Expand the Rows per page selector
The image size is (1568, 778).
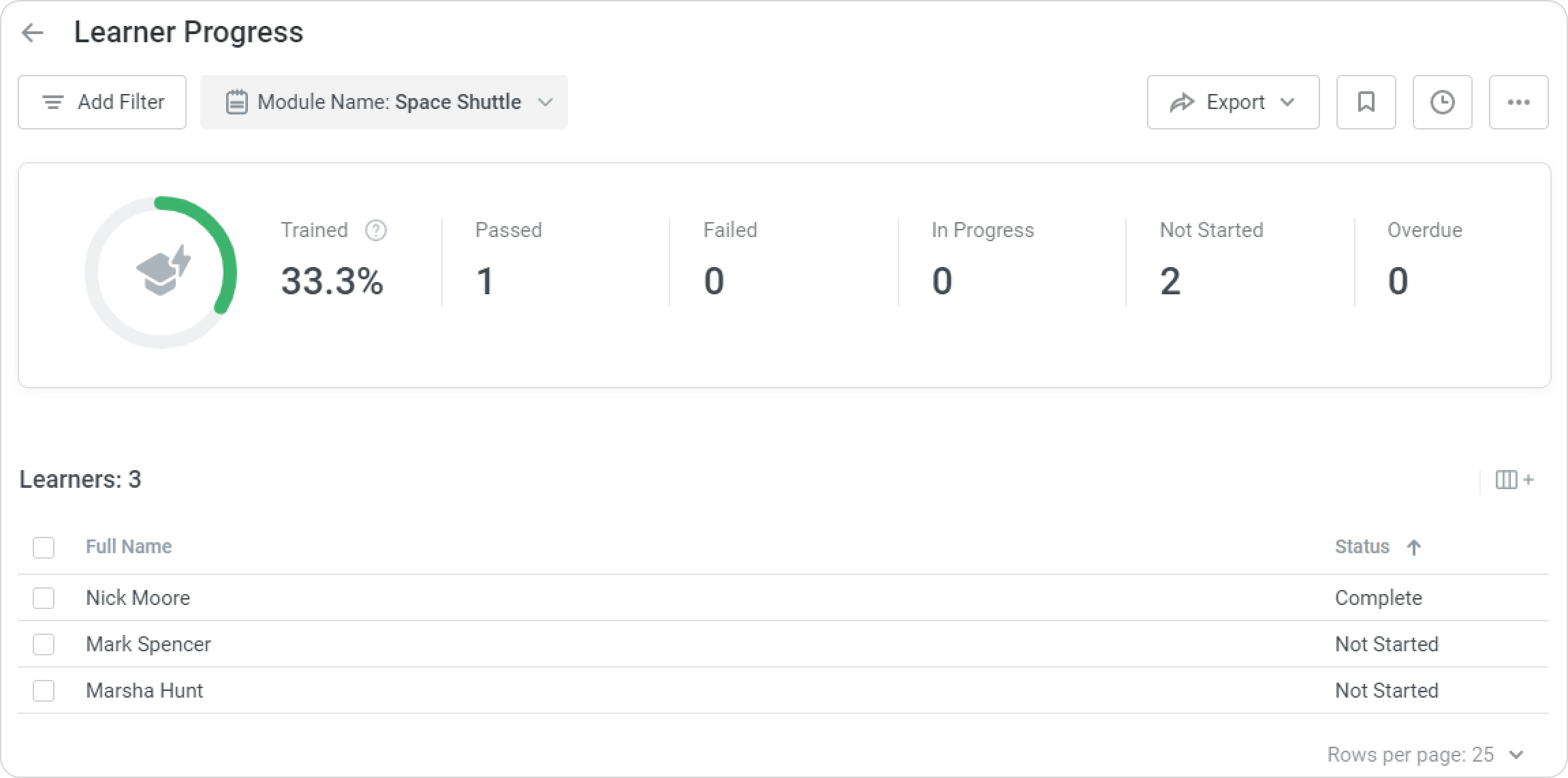pyautogui.click(x=1516, y=755)
